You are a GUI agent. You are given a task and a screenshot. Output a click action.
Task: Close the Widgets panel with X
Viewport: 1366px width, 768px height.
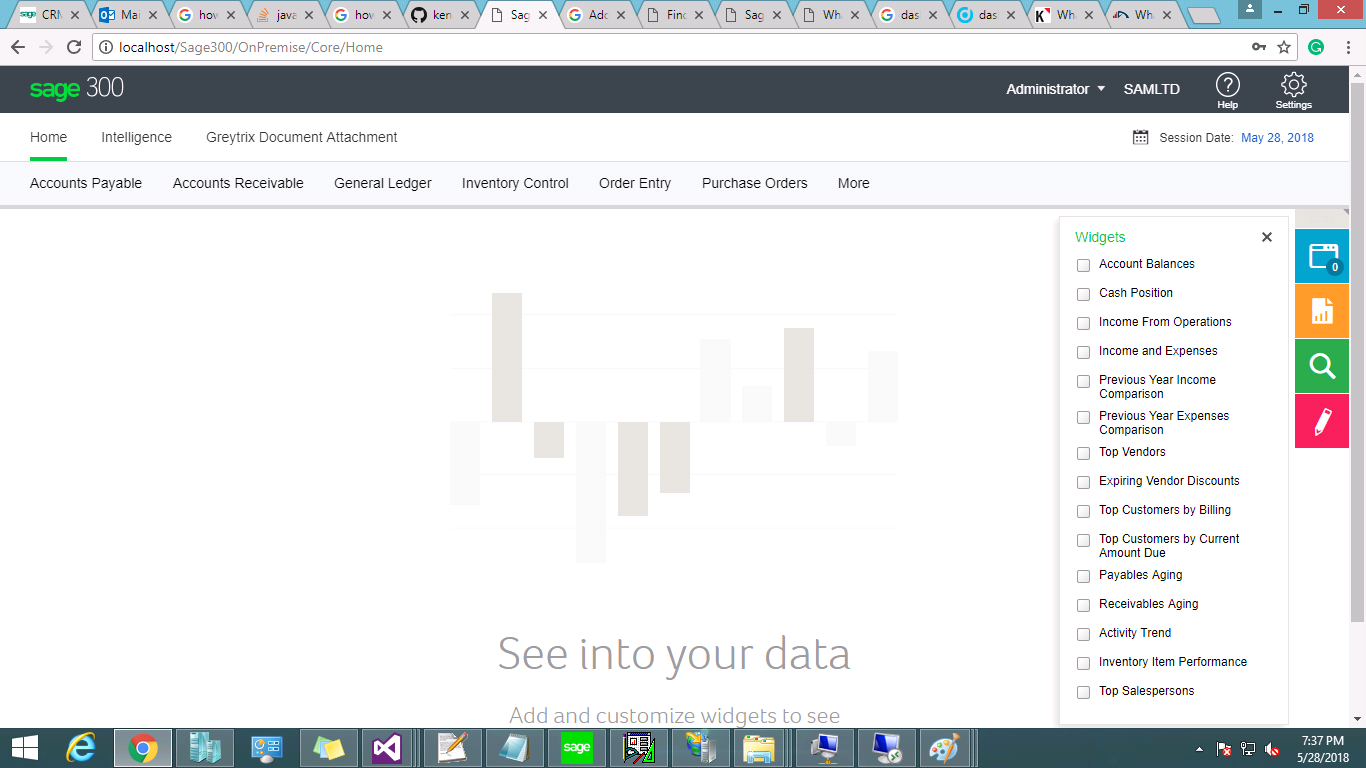pyautogui.click(x=1267, y=237)
